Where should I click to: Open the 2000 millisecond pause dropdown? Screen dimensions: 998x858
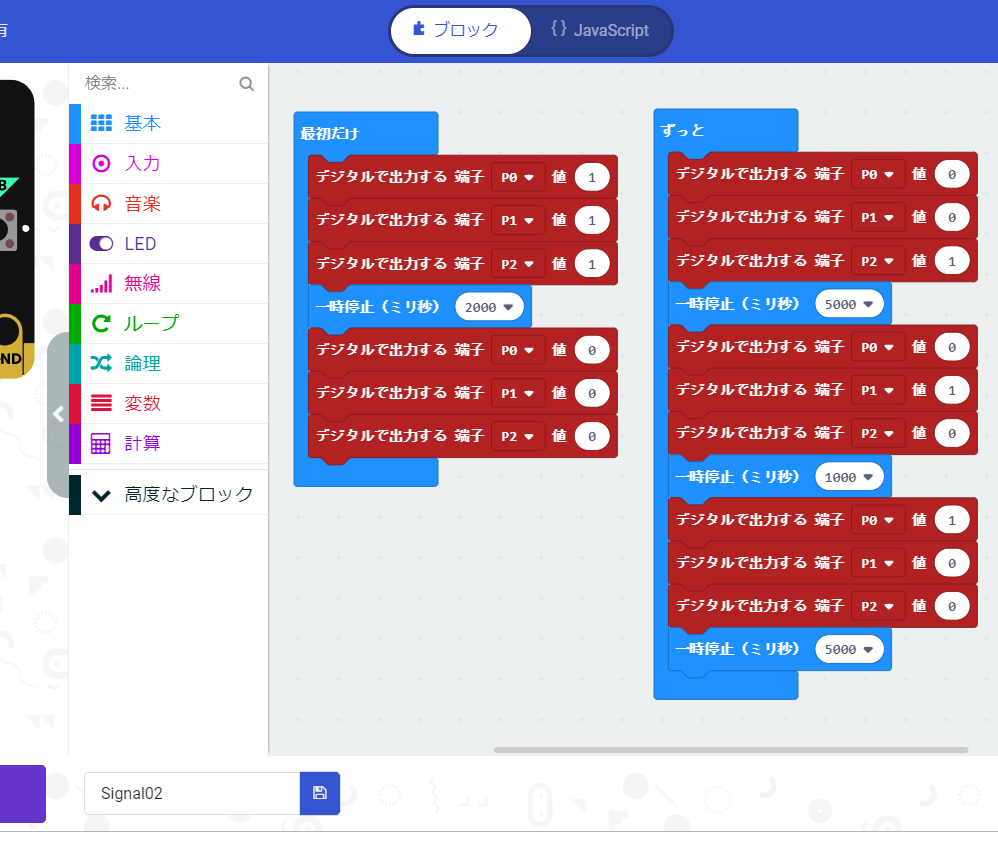[490, 307]
